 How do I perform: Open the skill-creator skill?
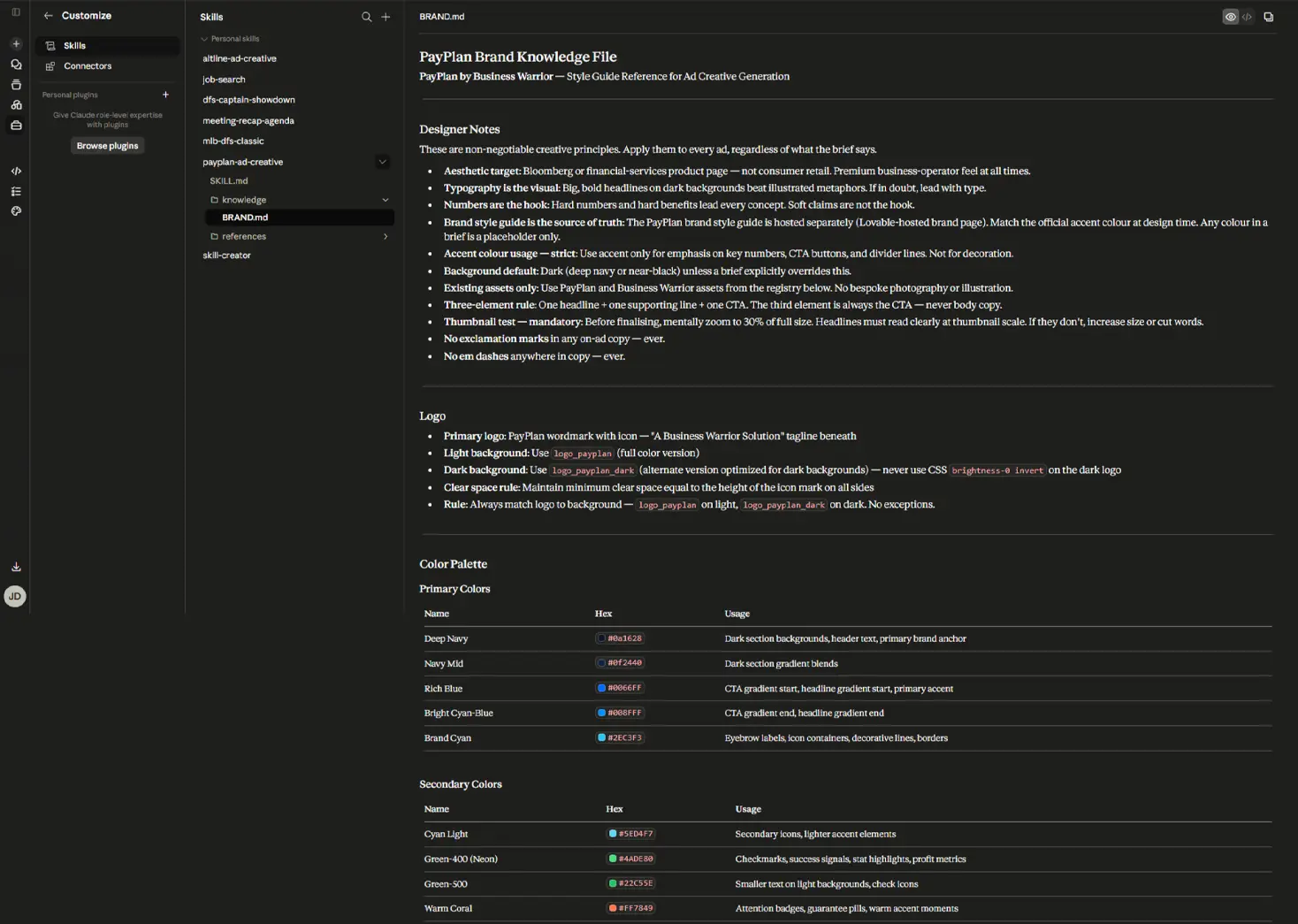click(226, 256)
